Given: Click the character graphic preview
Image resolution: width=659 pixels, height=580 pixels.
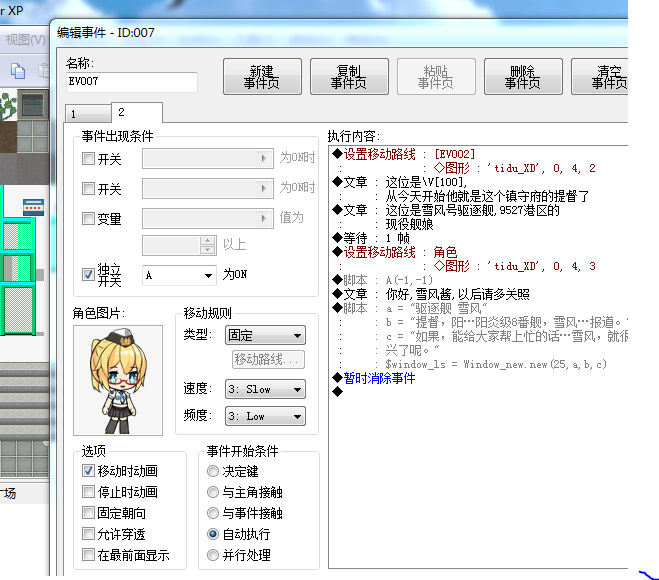Looking at the screenshot, I should pyautogui.click(x=118, y=380).
